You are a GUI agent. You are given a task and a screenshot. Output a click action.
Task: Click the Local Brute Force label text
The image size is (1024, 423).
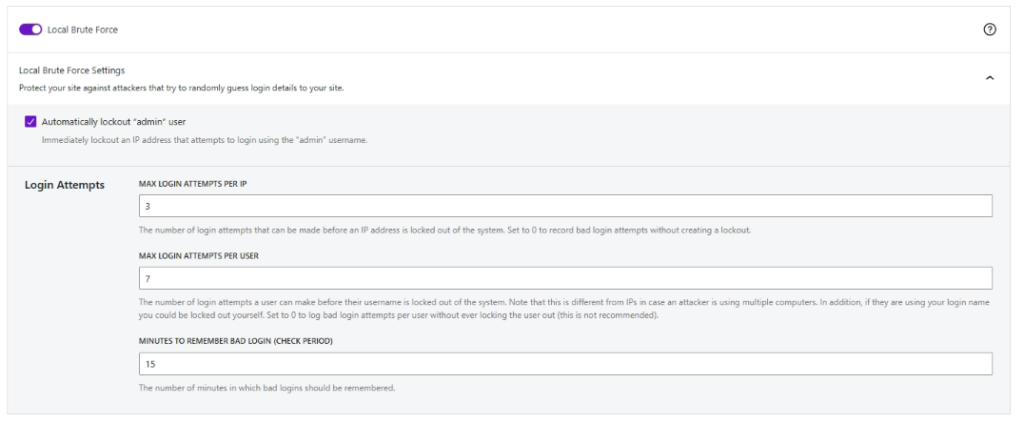(x=82, y=29)
